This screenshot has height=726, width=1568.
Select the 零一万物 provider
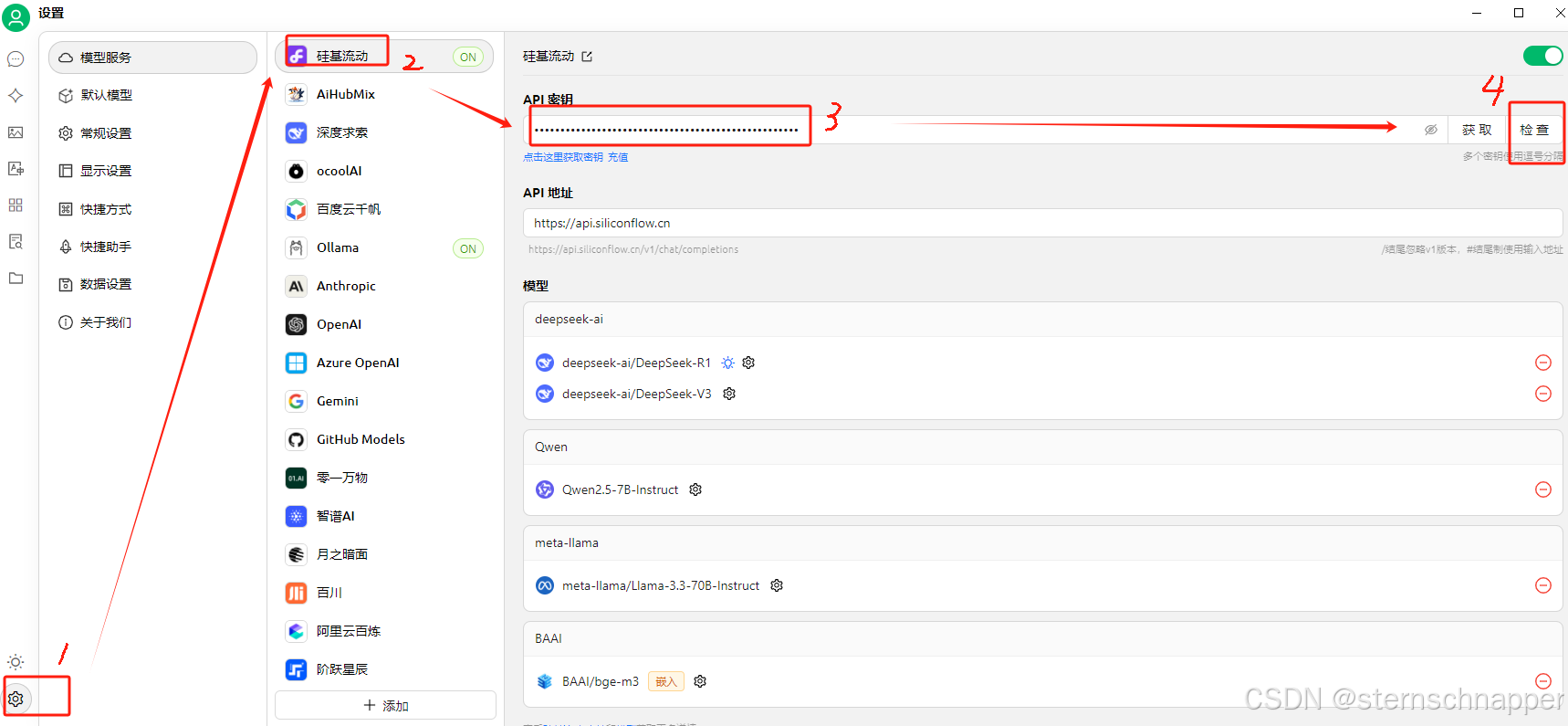click(384, 478)
